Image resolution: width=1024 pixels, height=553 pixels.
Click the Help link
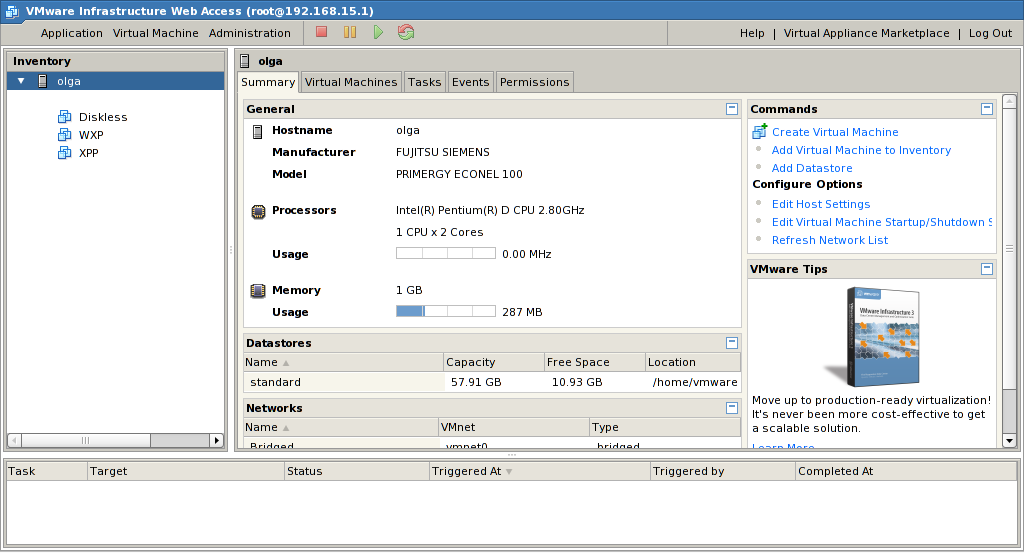(x=752, y=33)
